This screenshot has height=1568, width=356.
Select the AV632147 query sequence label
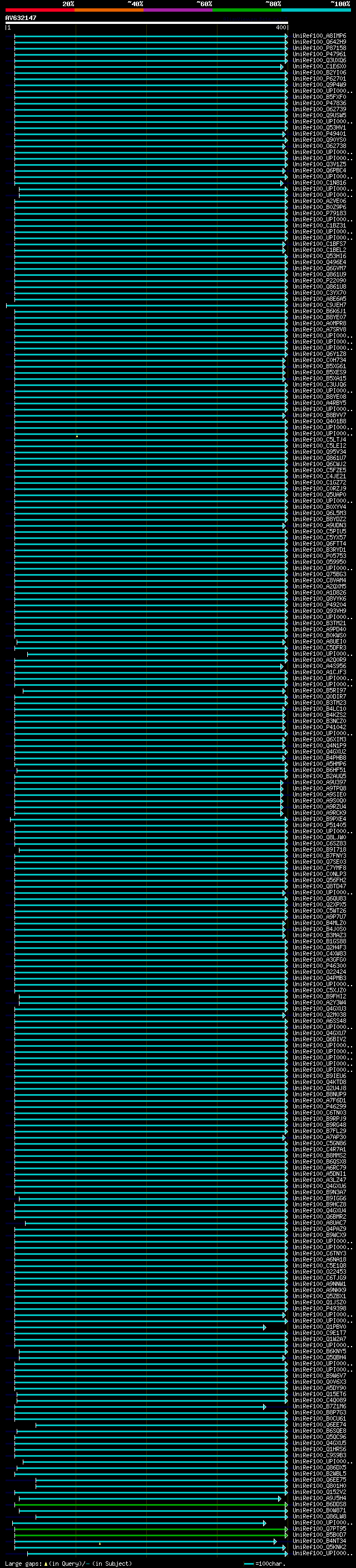pyautogui.click(x=21, y=18)
